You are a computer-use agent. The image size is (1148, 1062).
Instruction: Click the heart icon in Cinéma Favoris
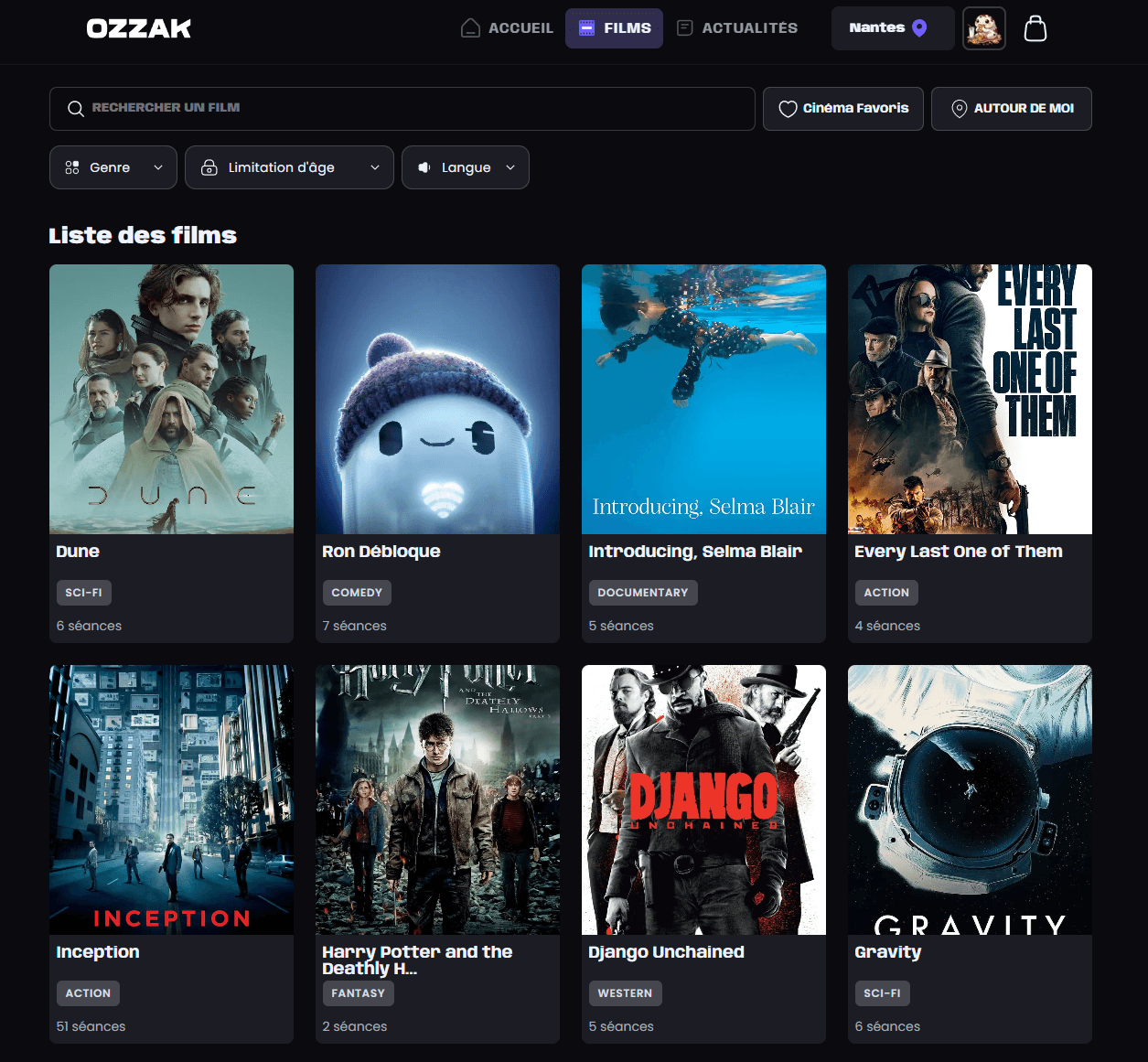pos(788,109)
